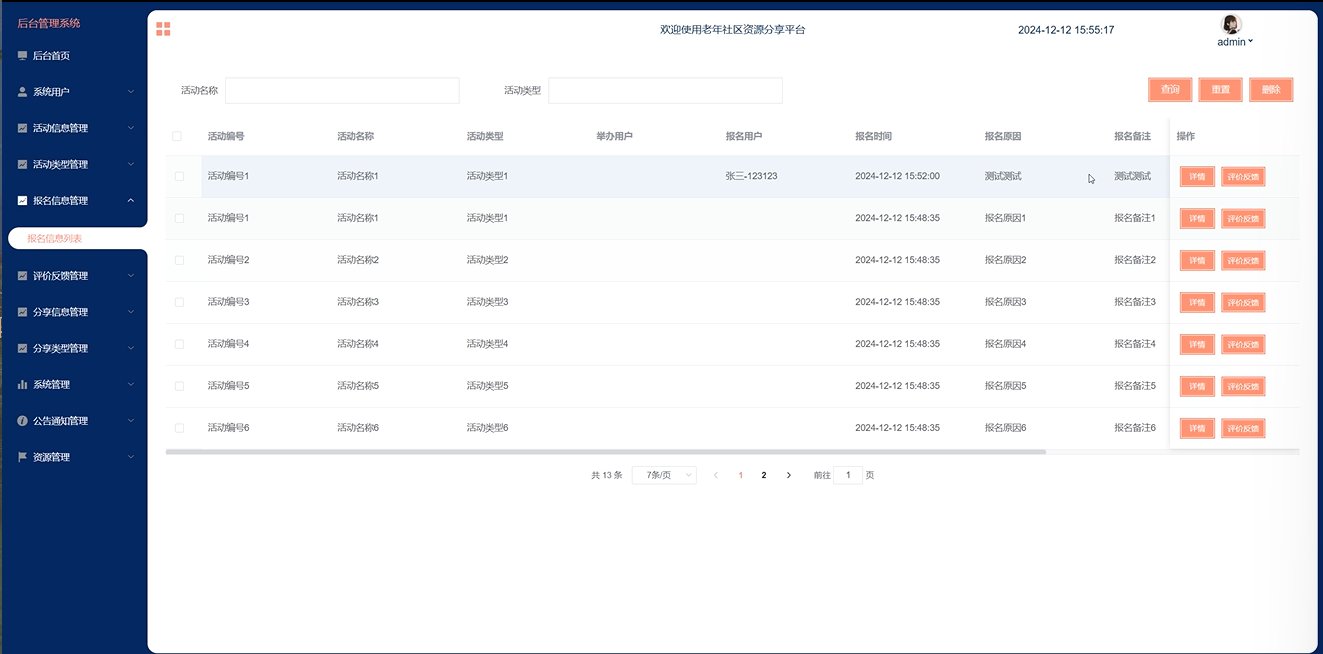Check the row for 活动编号4
Image resolution: width=1323 pixels, height=654 pixels.
180,344
